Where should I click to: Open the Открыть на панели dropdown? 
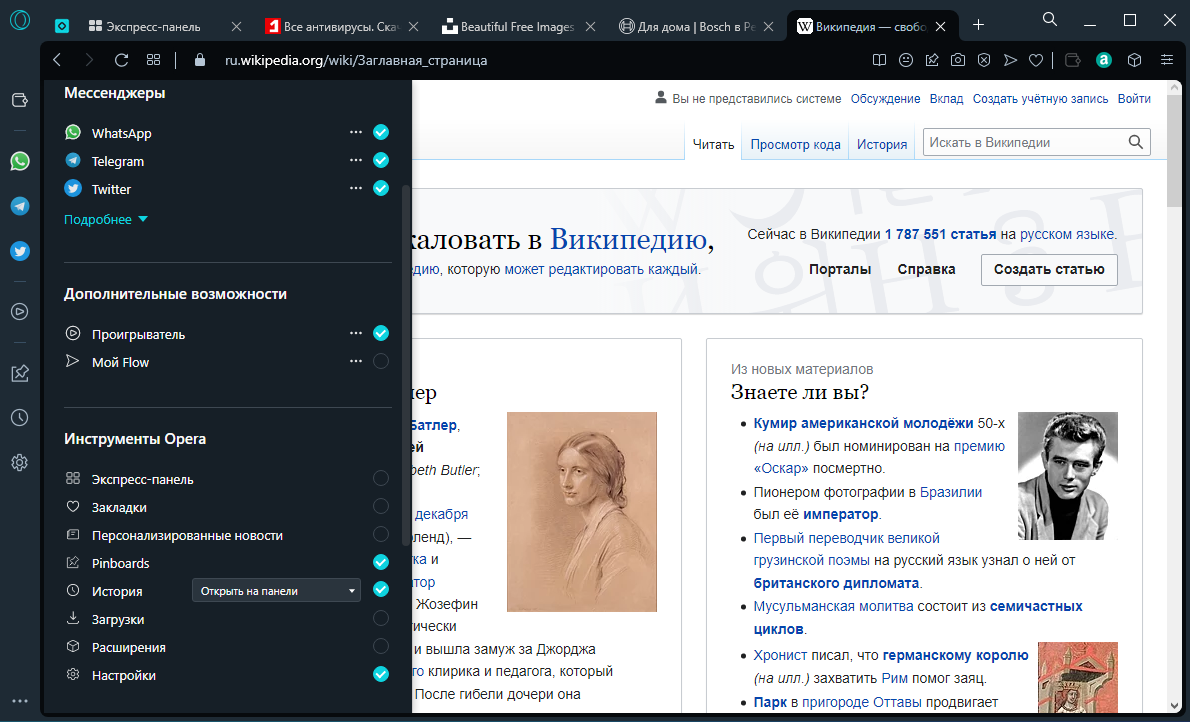point(276,591)
